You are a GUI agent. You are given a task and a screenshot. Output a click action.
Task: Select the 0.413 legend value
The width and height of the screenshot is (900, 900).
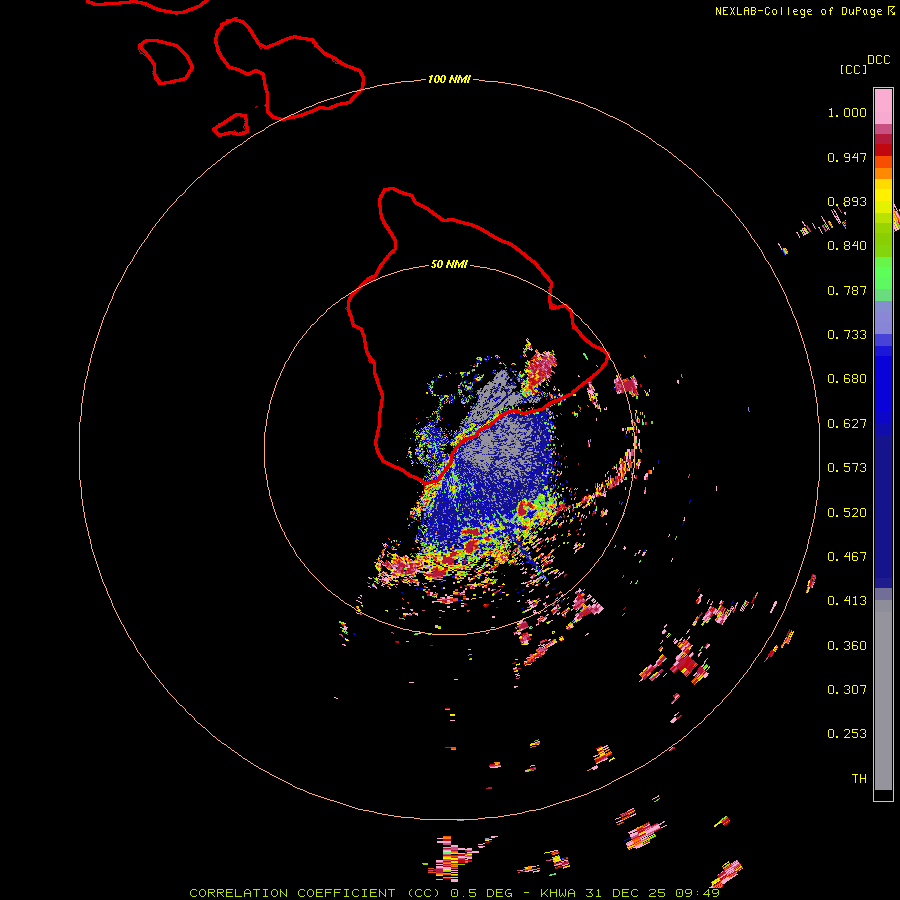[x=847, y=601]
